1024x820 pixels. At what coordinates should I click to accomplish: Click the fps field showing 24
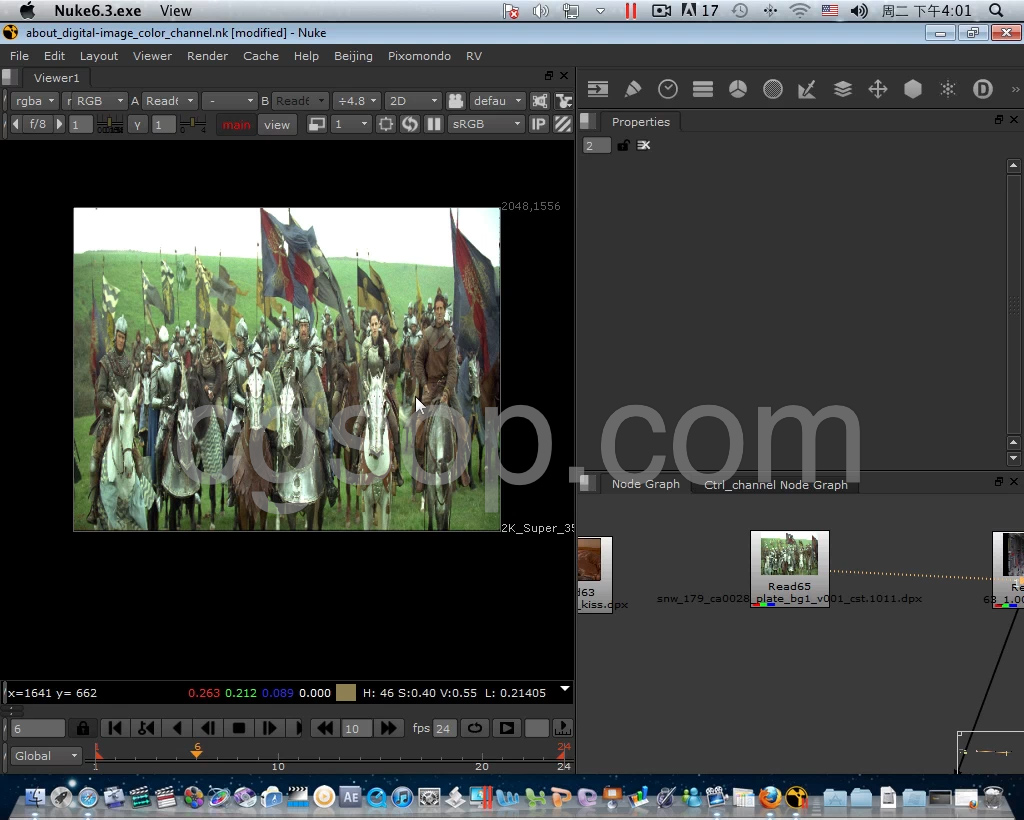point(443,729)
